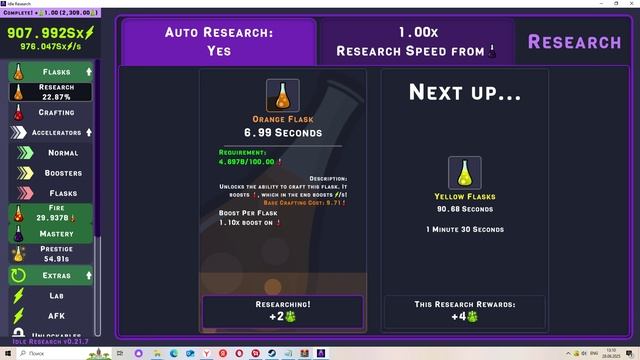Click the lightning bolt icon beside AFK
This screenshot has width=640, height=360.
click(x=18, y=316)
